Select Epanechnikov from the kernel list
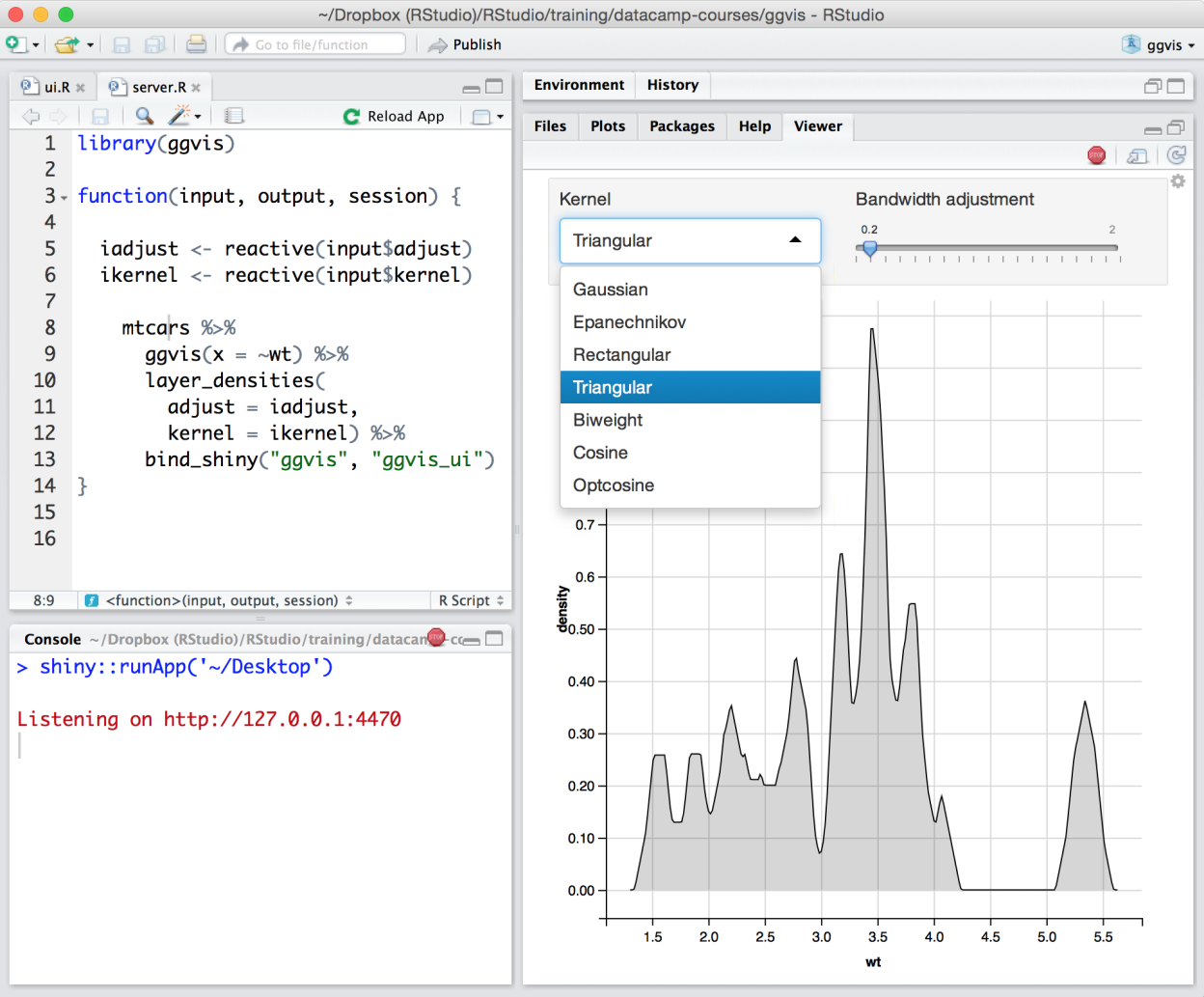This screenshot has width=1204, height=997. (x=629, y=322)
